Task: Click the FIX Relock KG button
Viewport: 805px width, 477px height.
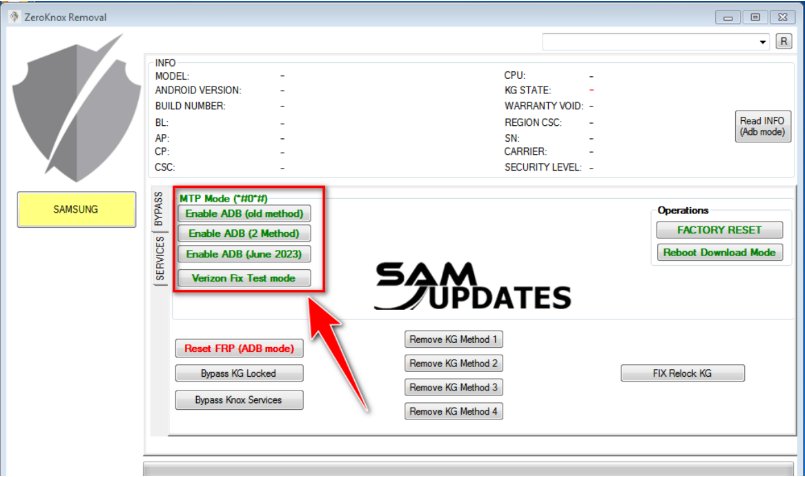Action: pyautogui.click(x=683, y=373)
